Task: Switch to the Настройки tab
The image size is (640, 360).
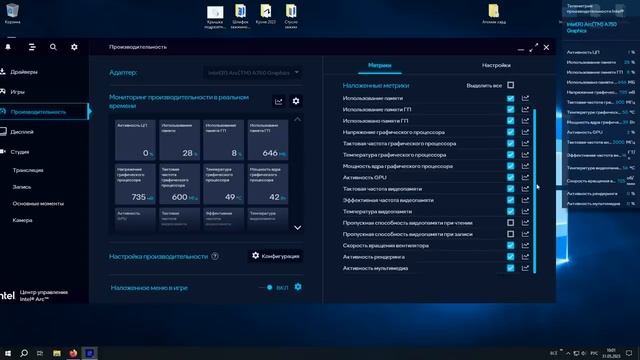Action: click(x=496, y=65)
